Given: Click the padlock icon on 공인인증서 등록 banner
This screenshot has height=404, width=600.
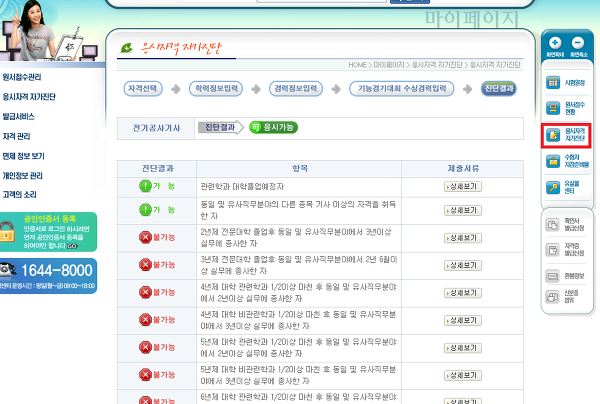Looking at the screenshot, I should 7,232.
